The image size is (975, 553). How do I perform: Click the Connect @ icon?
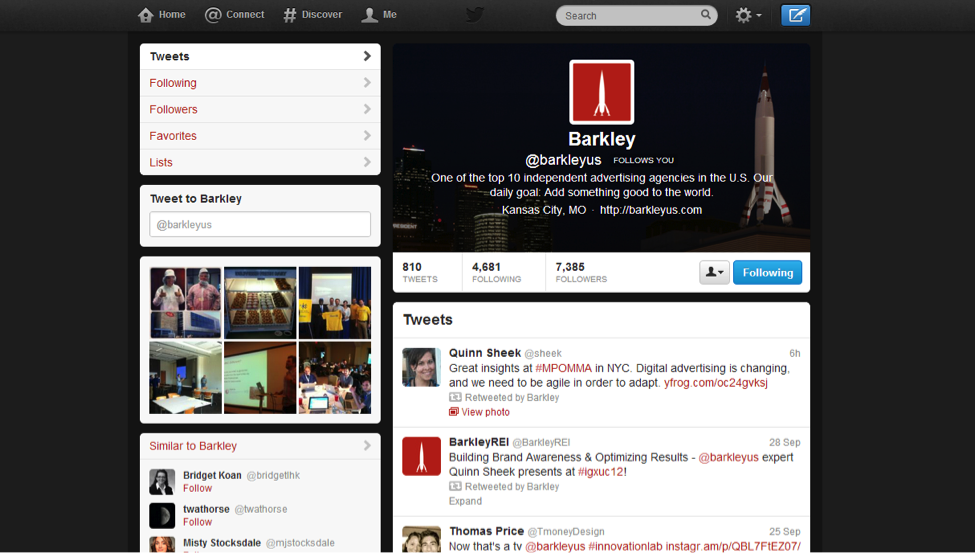pyautogui.click(x=213, y=15)
